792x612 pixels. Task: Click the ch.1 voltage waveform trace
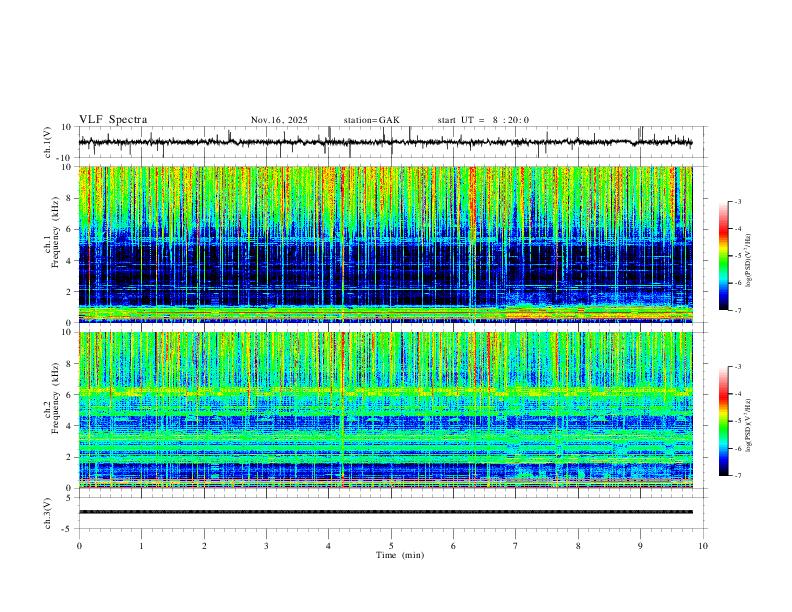tap(385, 142)
